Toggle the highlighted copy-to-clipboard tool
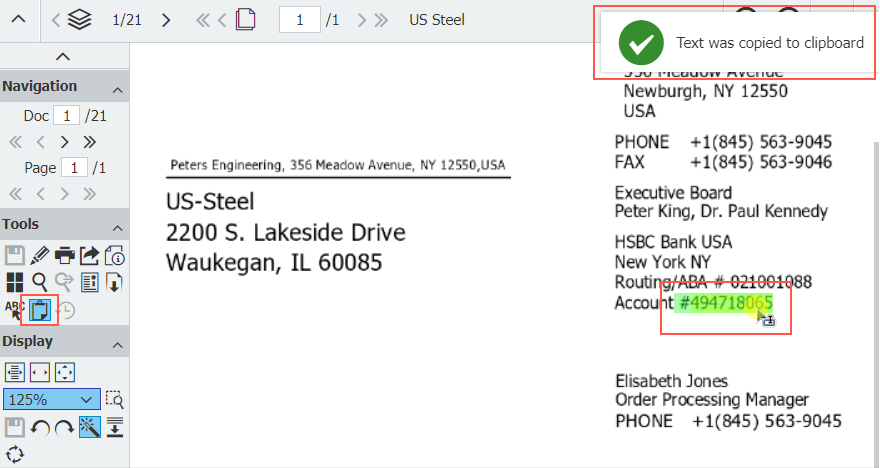This screenshot has width=880, height=468. [39, 310]
